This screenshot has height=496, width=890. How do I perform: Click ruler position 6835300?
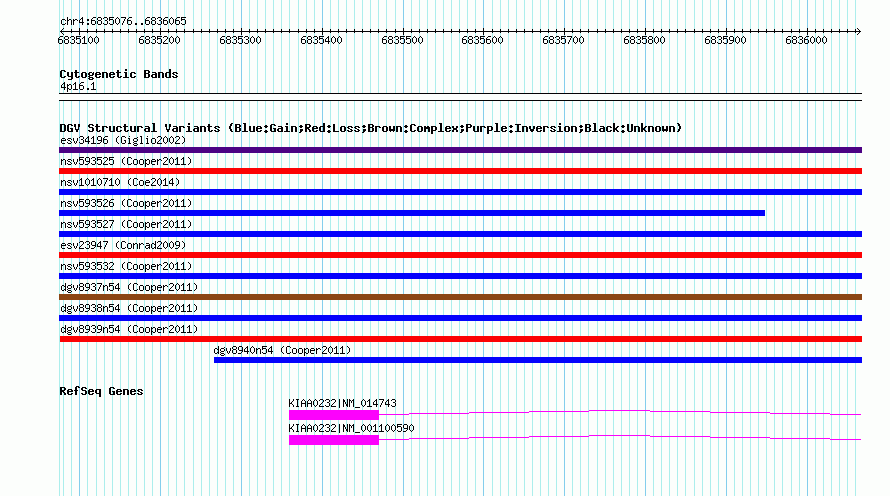pos(240,41)
